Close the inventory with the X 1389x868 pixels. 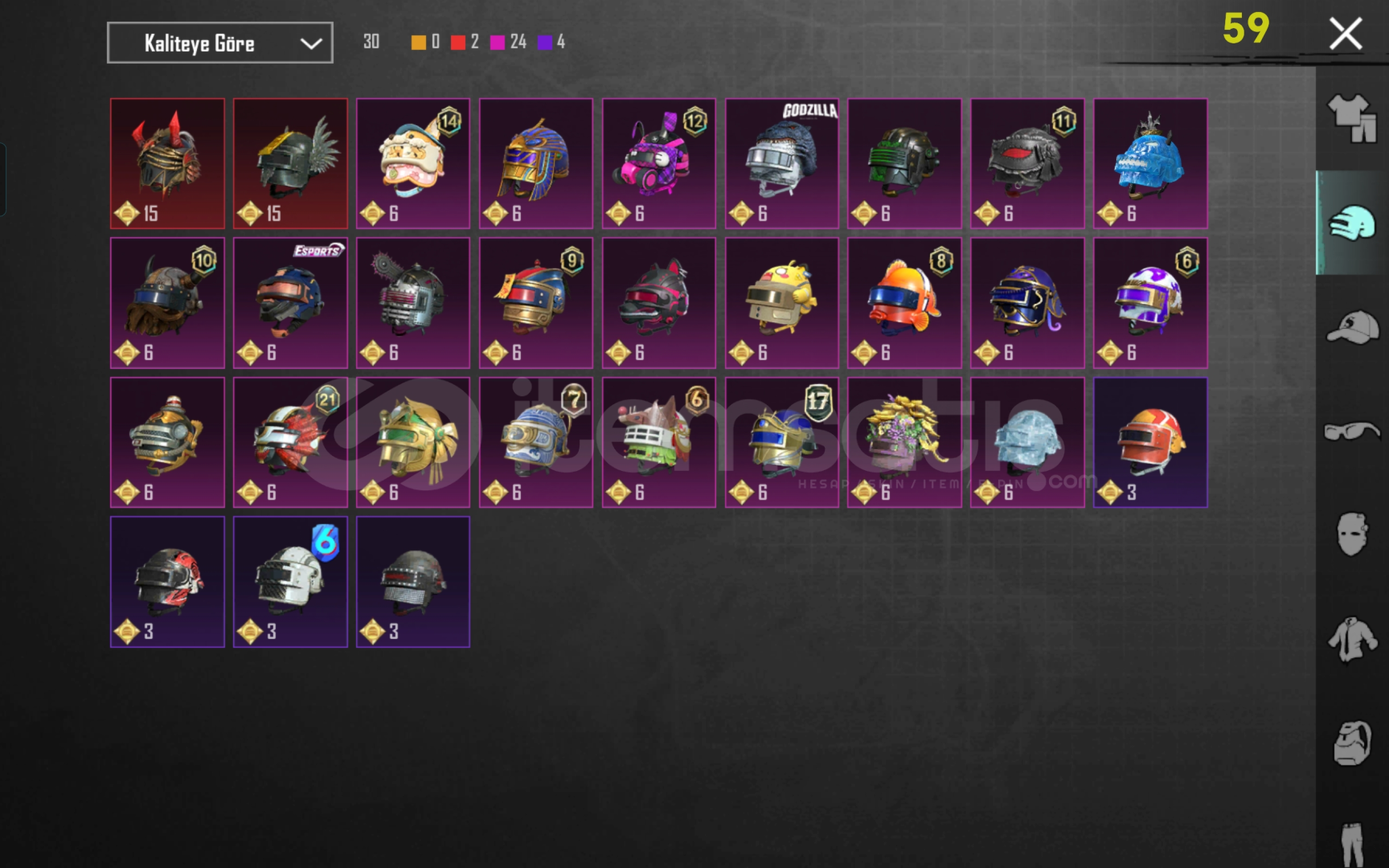pyautogui.click(x=1345, y=35)
